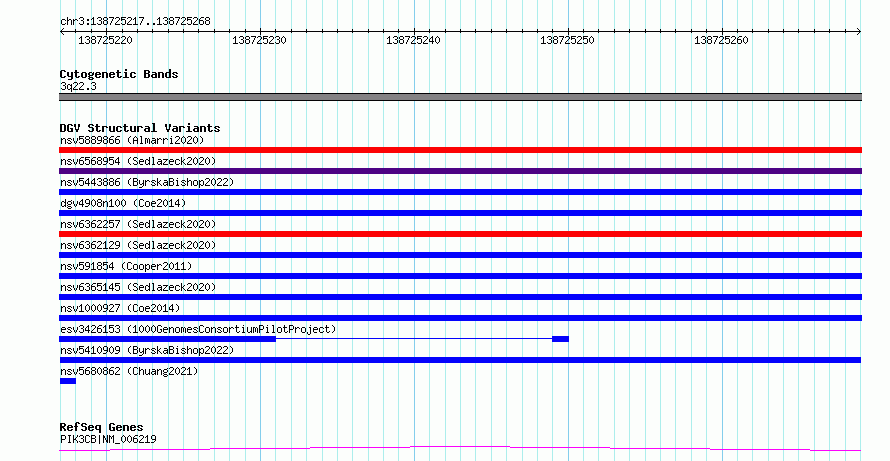890x461 pixels.
Task: Click ruler position 138725230
Action: click(x=259, y=40)
